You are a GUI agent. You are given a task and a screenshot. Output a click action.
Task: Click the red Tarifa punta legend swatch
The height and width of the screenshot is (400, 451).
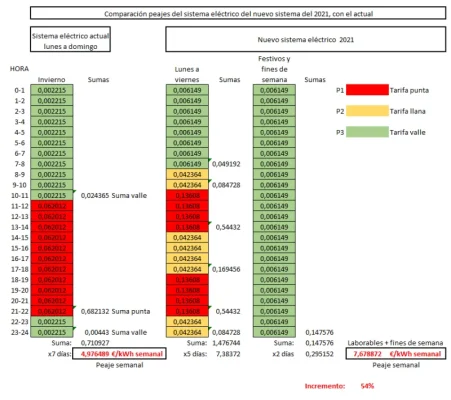coord(367,90)
